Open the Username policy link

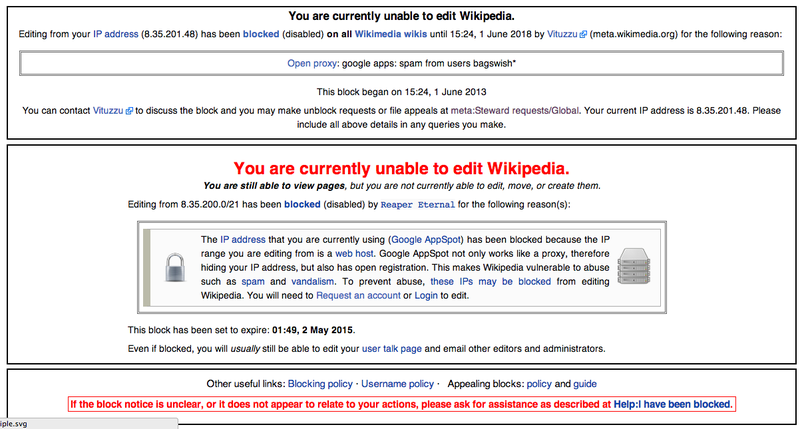click(x=397, y=384)
